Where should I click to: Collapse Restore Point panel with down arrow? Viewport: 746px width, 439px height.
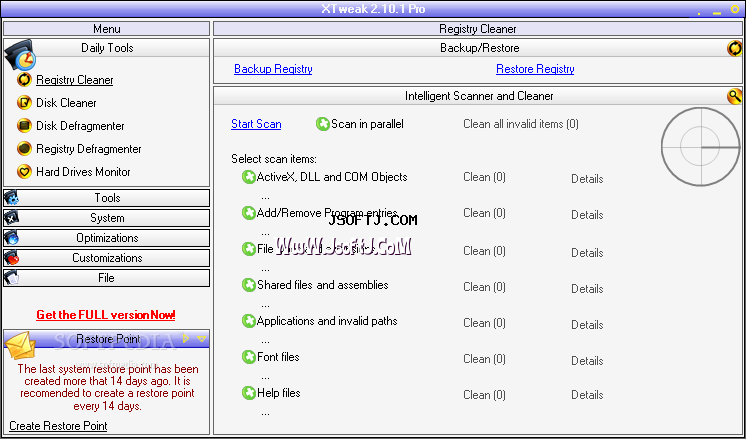click(201, 339)
